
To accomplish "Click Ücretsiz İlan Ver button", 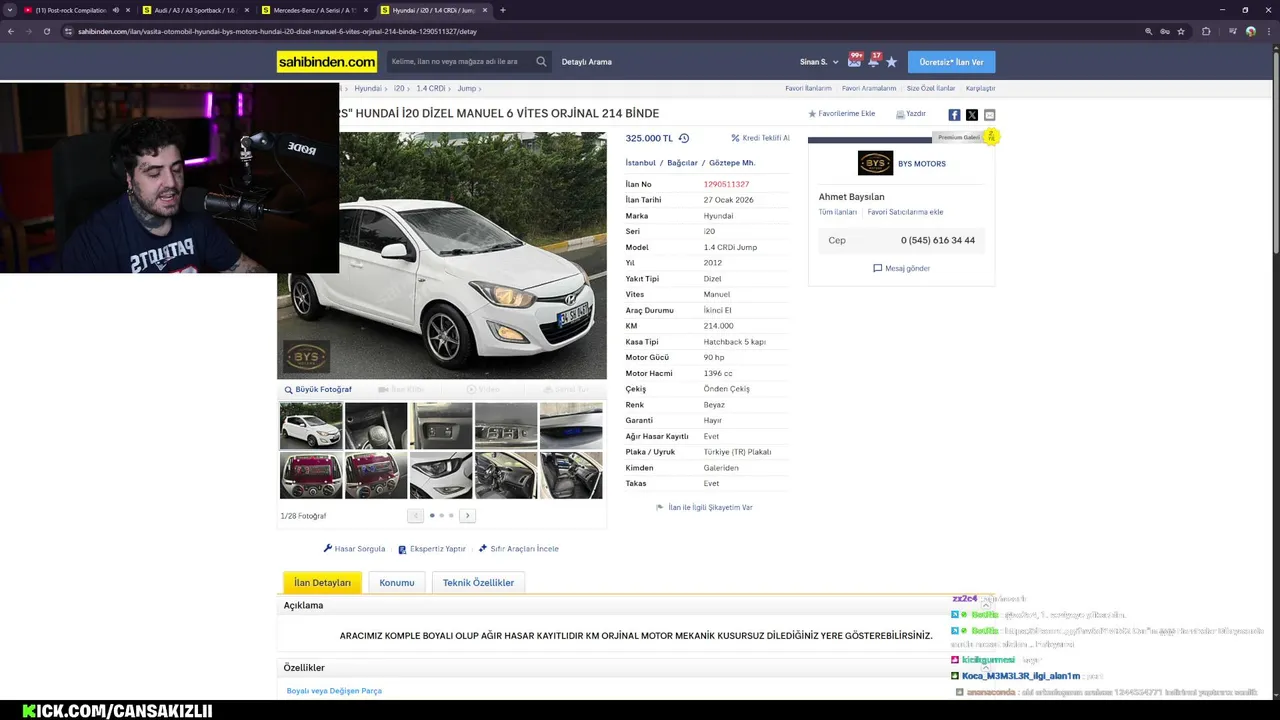I will [951, 62].
